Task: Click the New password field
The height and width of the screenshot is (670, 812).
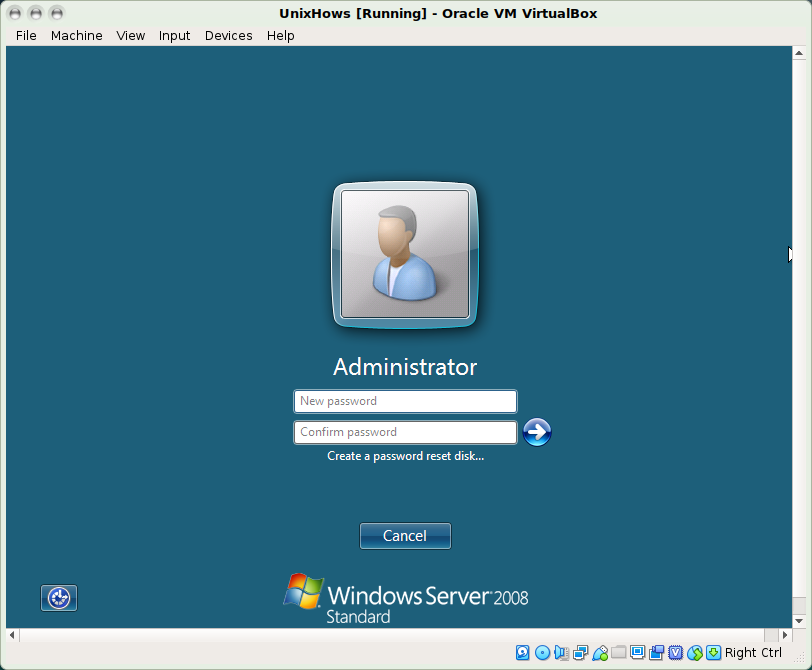Action: pos(405,401)
